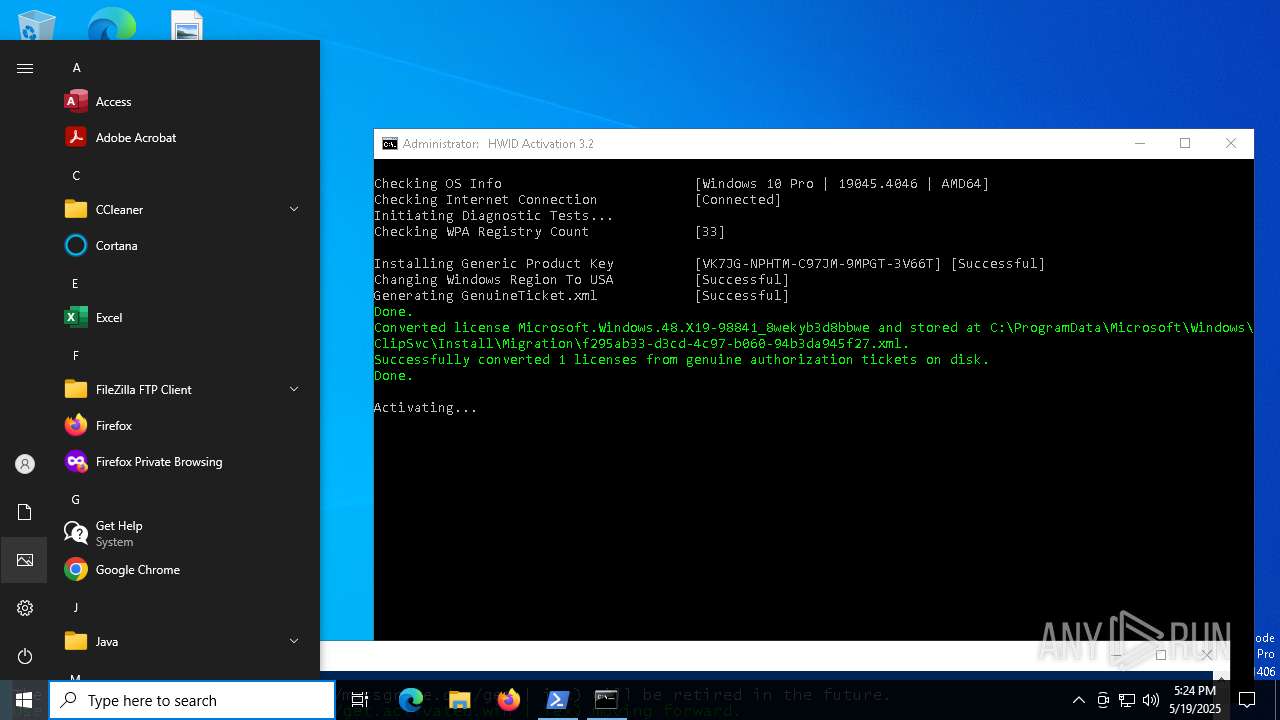The width and height of the screenshot is (1280, 720).
Task: Close the HWID Activation window
Action: (x=1231, y=144)
